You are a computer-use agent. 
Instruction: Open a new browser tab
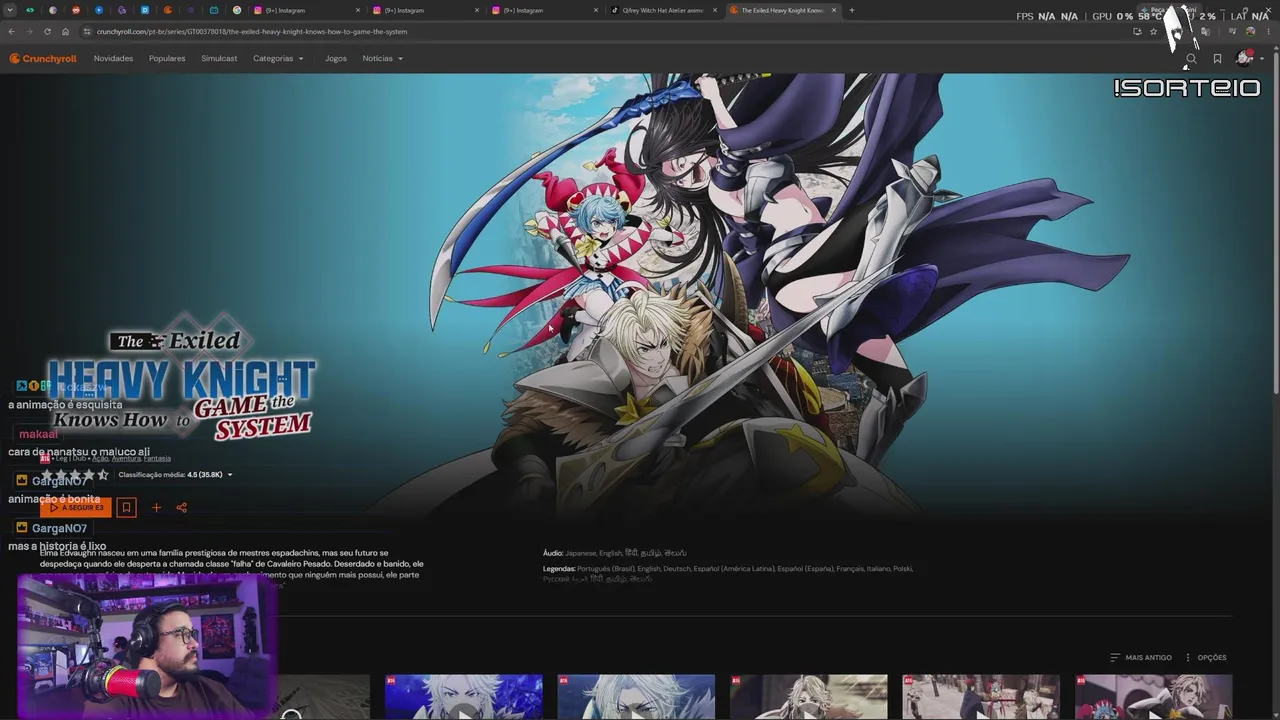click(852, 10)
